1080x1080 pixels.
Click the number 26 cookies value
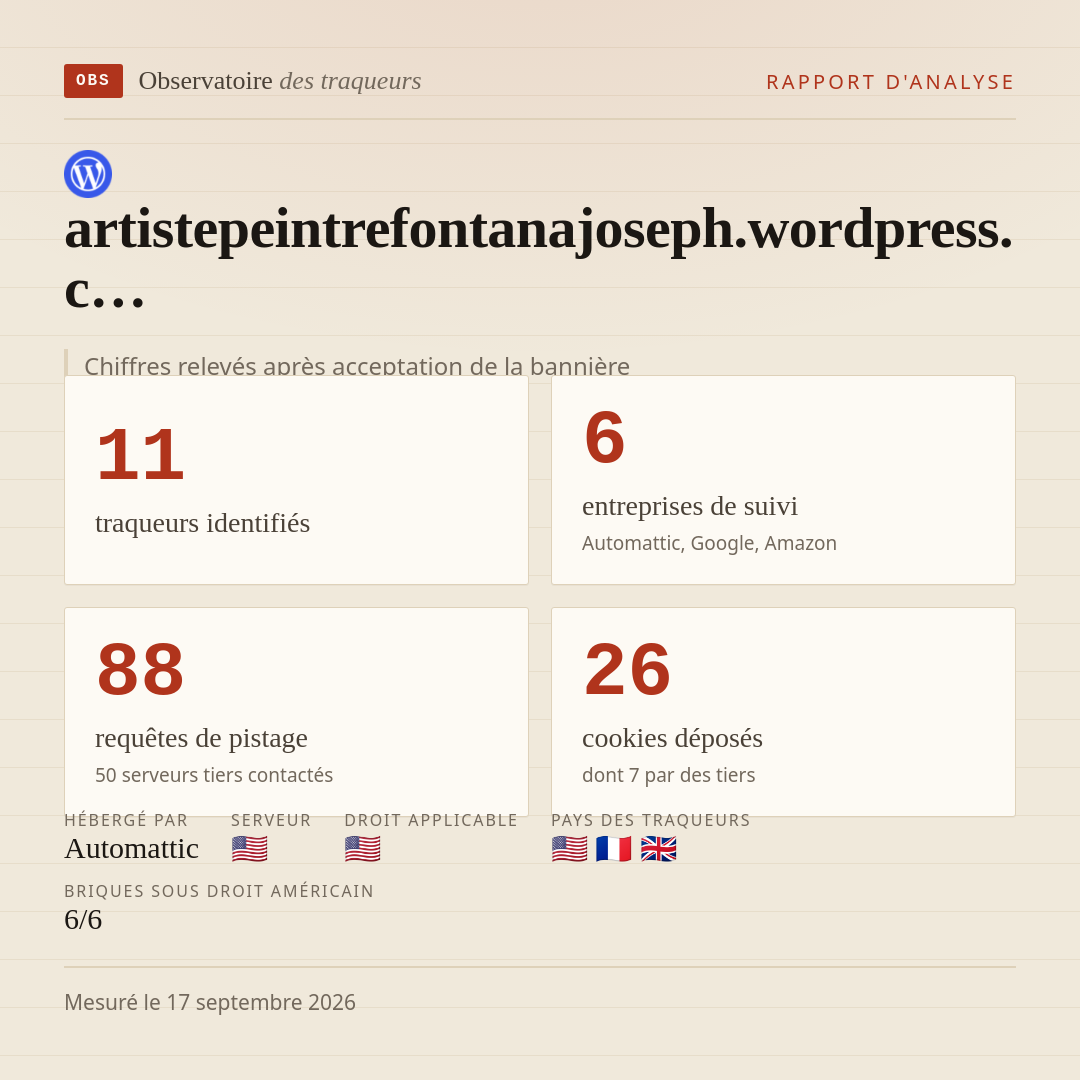point(627,669)
